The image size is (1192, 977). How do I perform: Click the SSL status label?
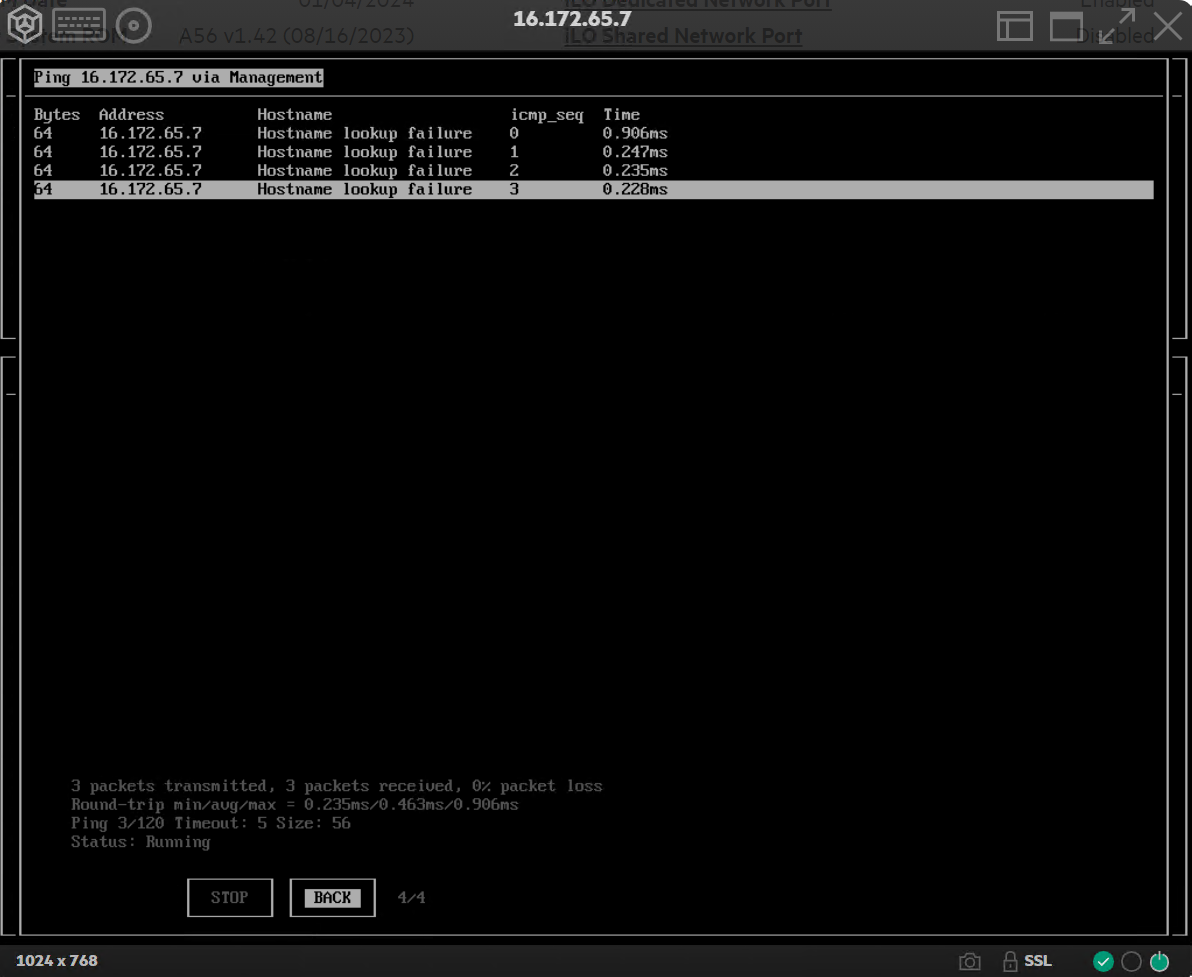click(x=1038, y=961)
